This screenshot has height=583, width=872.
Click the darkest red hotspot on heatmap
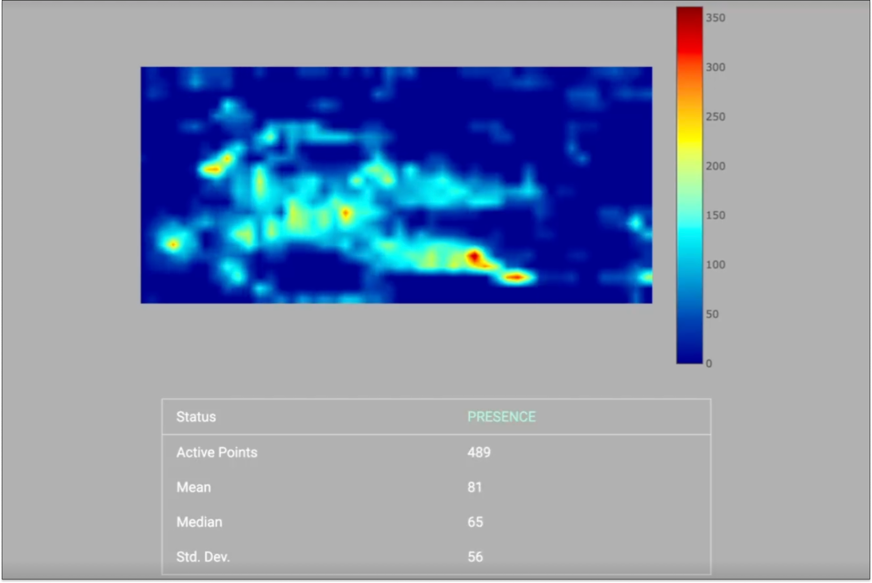(x=474, y=258)
